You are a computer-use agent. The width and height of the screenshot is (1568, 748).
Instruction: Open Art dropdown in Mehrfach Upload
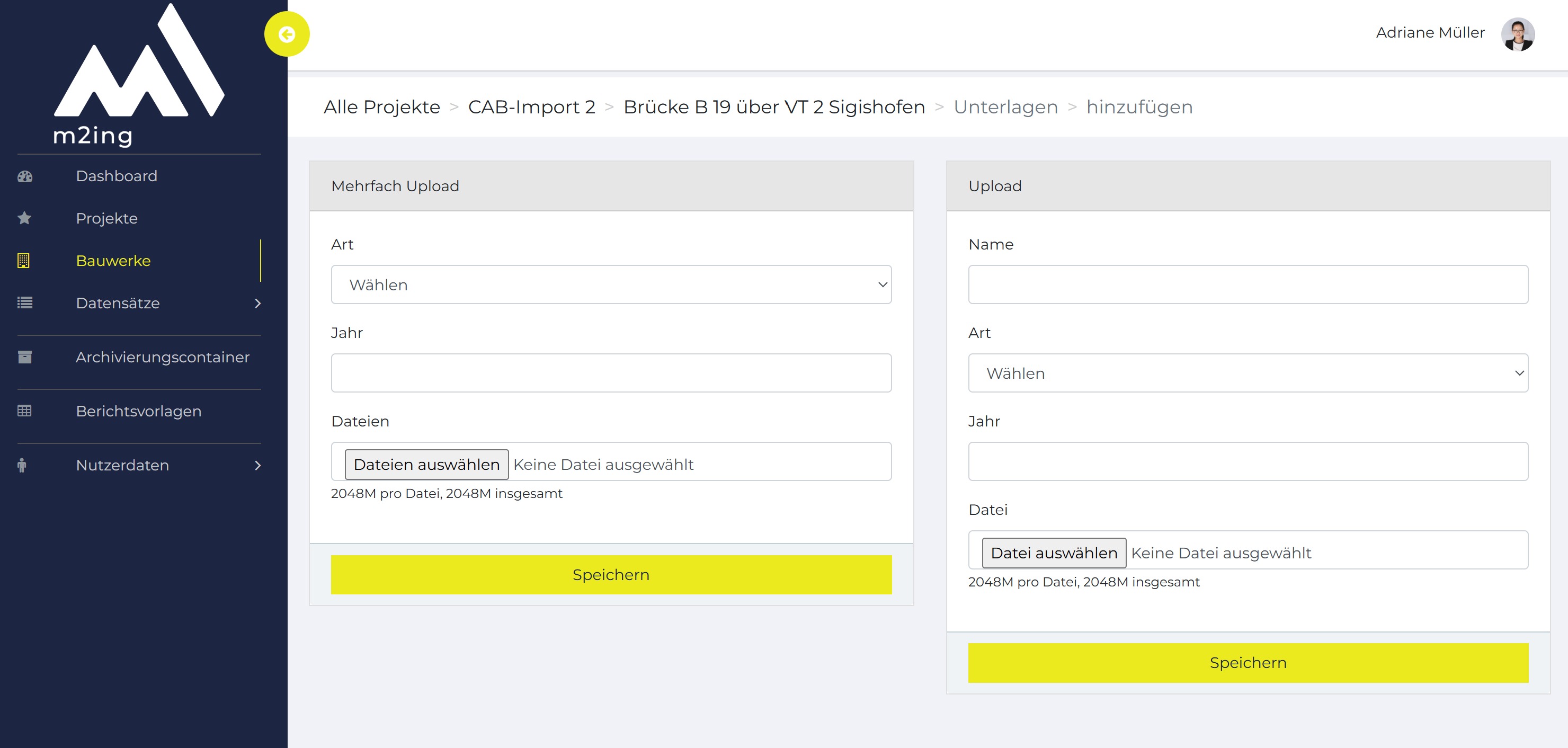tap(611, 284)
